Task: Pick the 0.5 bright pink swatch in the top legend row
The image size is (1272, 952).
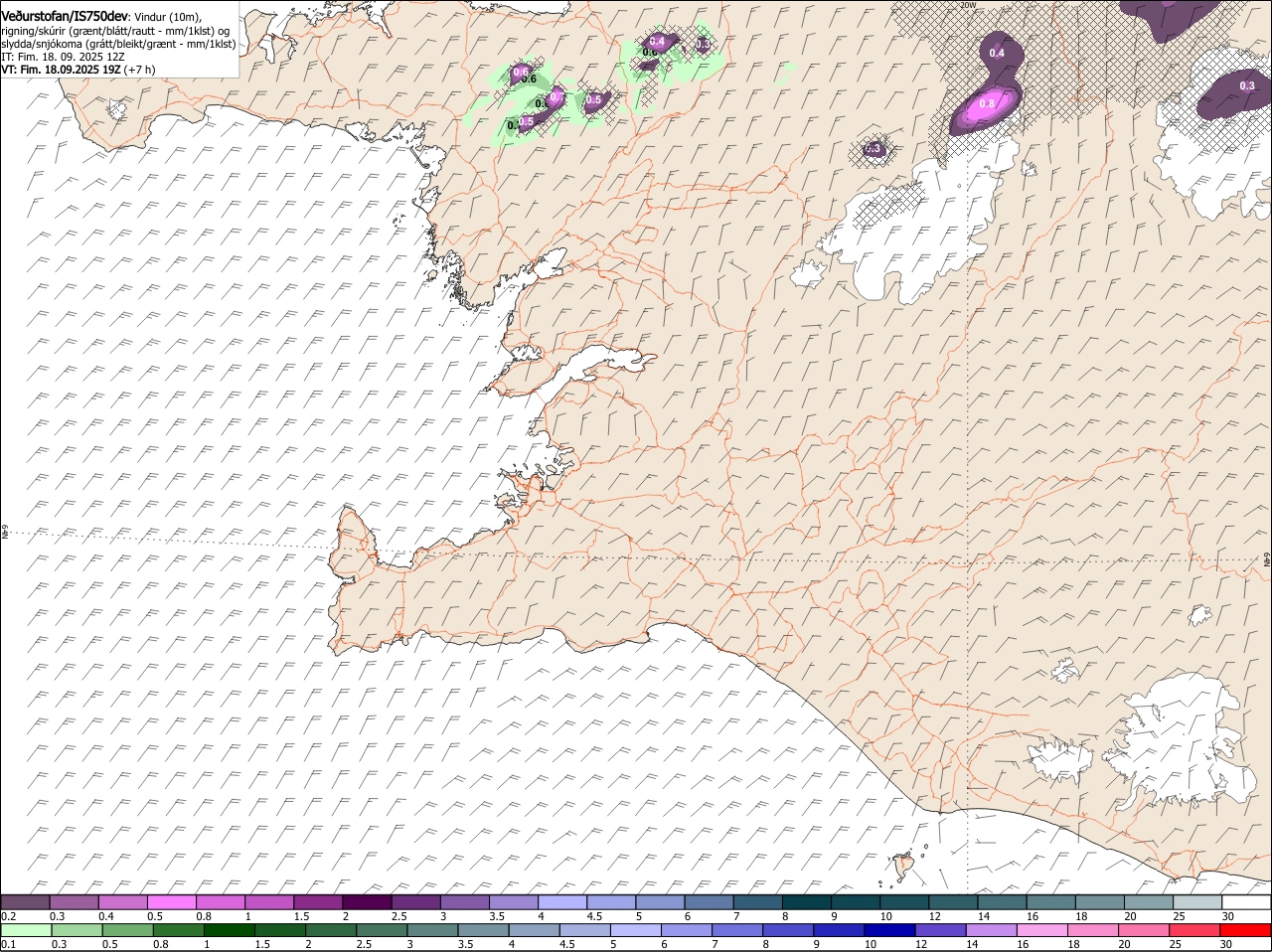Action: [x=171, y=902]
